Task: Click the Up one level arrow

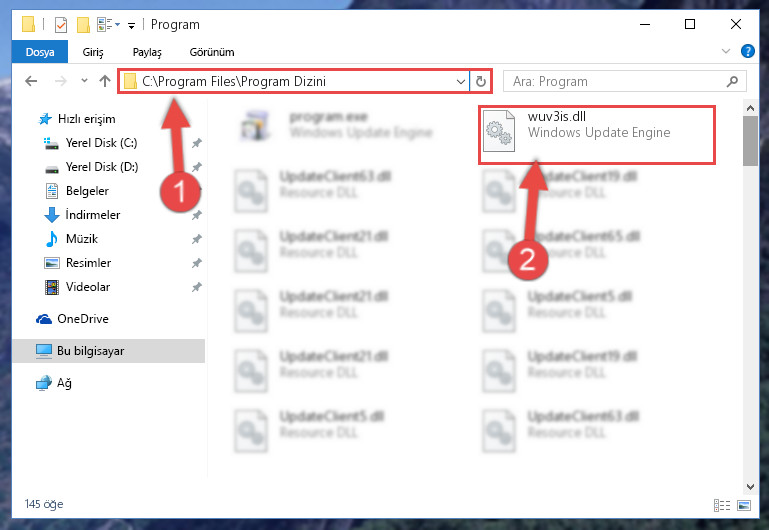Action: [x=104, y=81]
